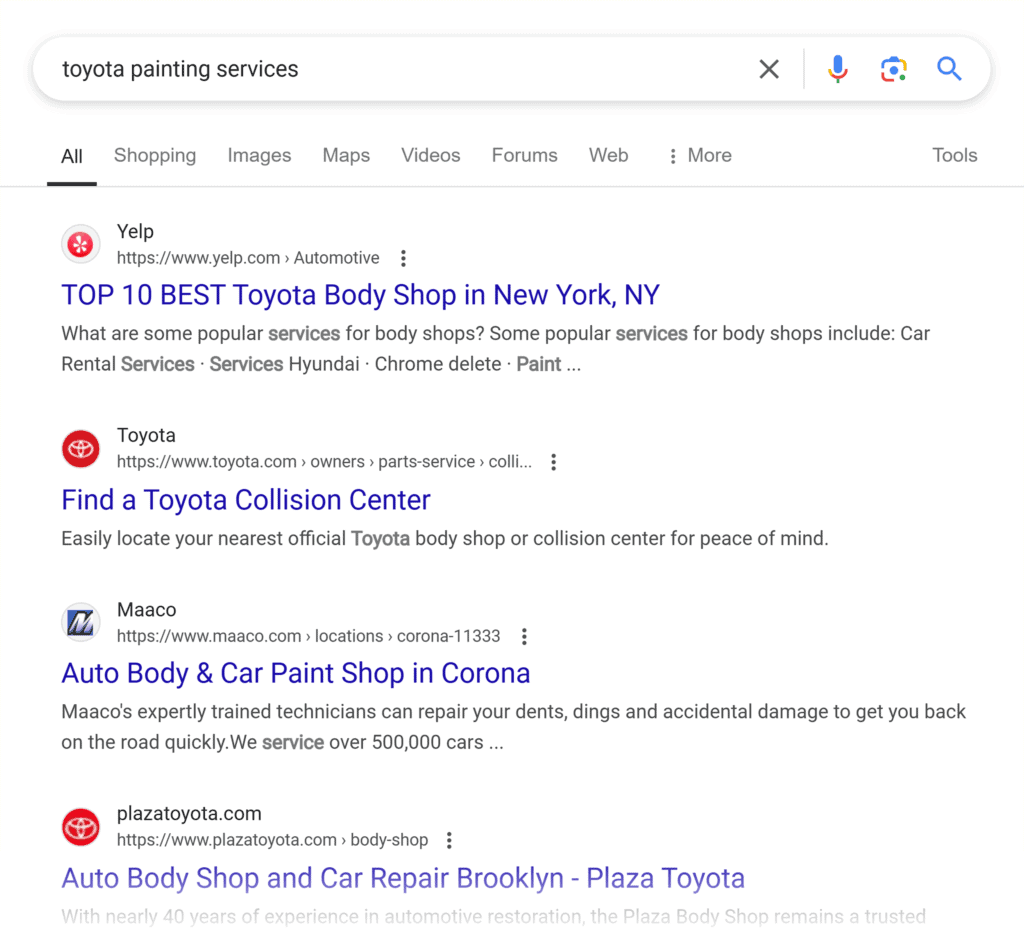Click the plazatoyota.com favicon
The height and width of the screenshot is (939, 1024).
(81, 827)
